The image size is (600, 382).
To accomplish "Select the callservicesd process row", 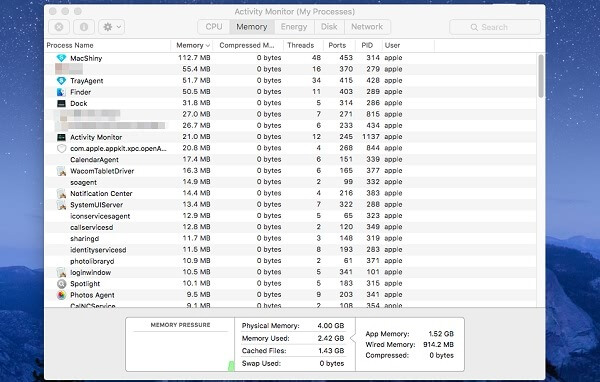I will click(291, 227).
